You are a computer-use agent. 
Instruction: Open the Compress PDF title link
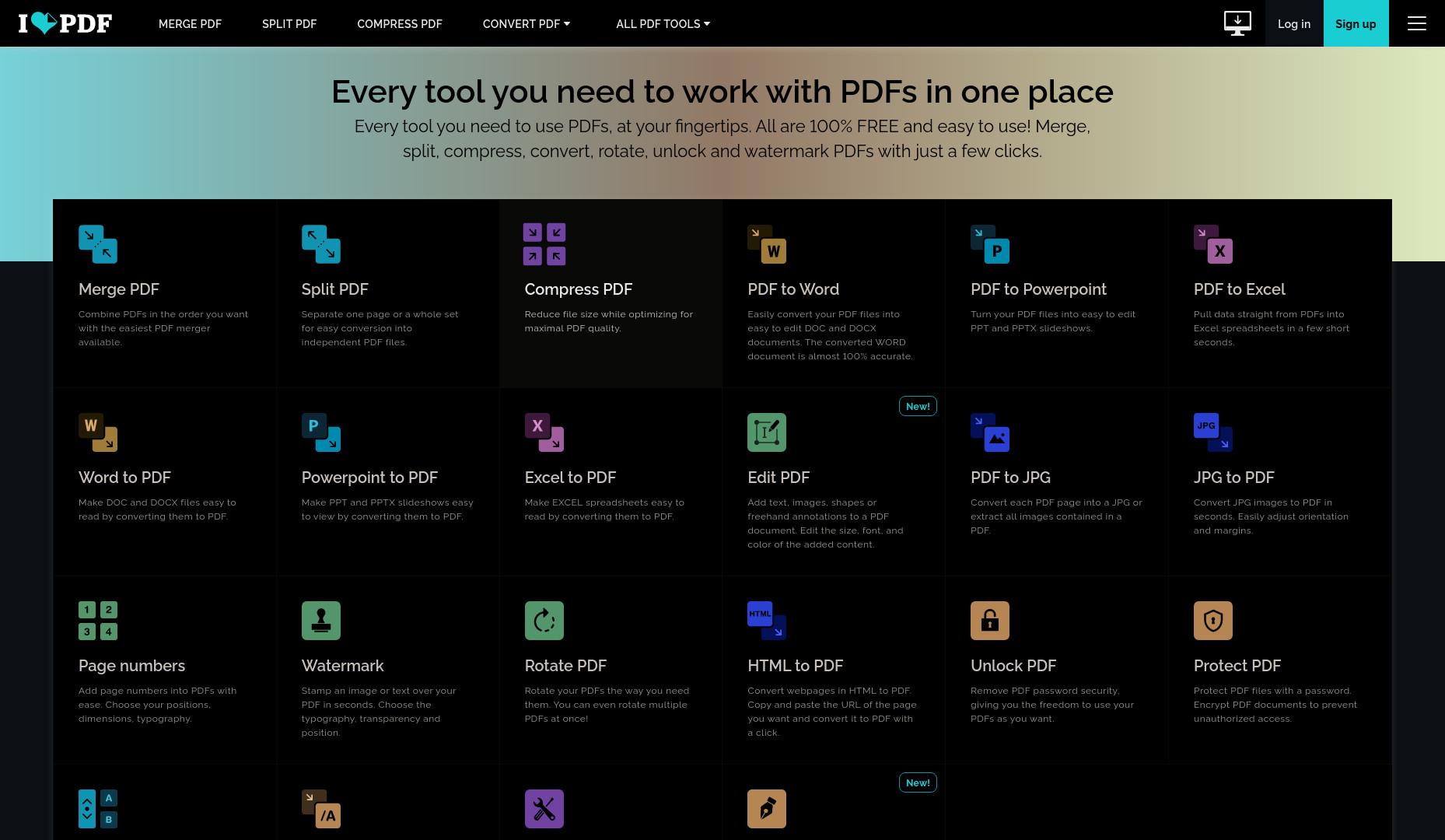579,289
